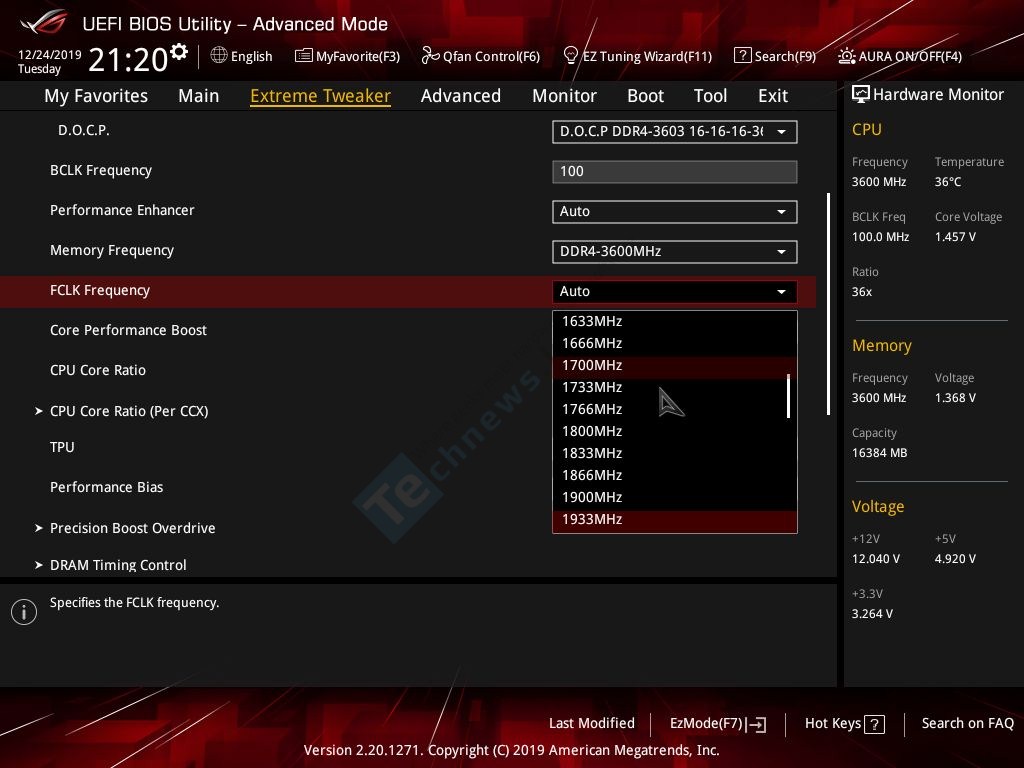1024x768 pixels.
Task: Open the D.O.C.P. profile dropdown
Action: pos(675,131)
